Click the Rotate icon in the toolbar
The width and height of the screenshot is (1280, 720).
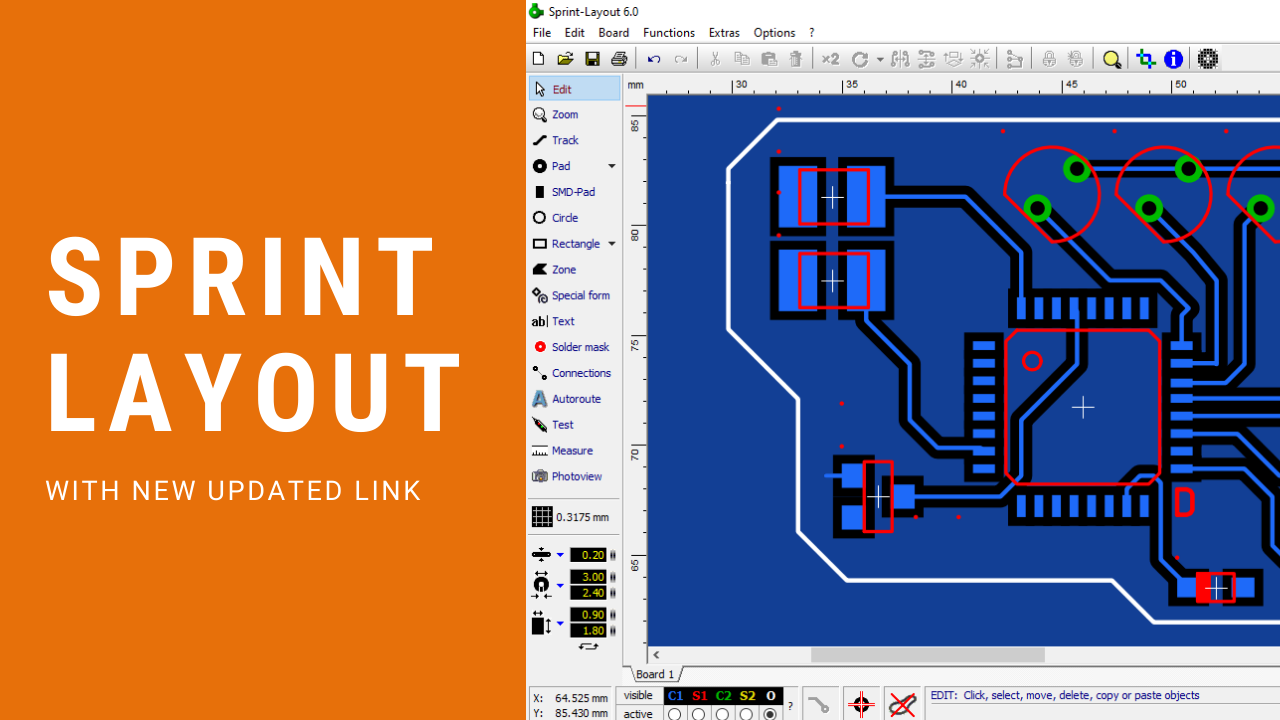coord(859,59)
